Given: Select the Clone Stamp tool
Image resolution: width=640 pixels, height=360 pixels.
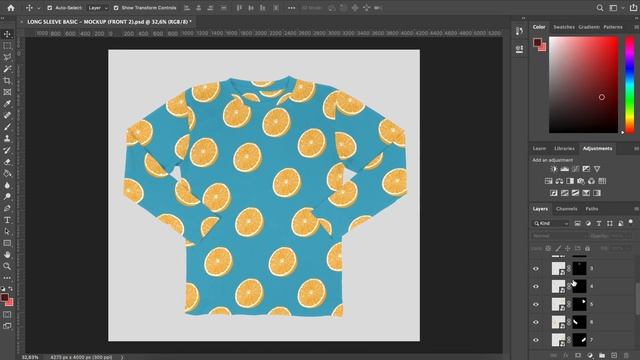Looking at the screenshot, I should [x=7, y=138].
